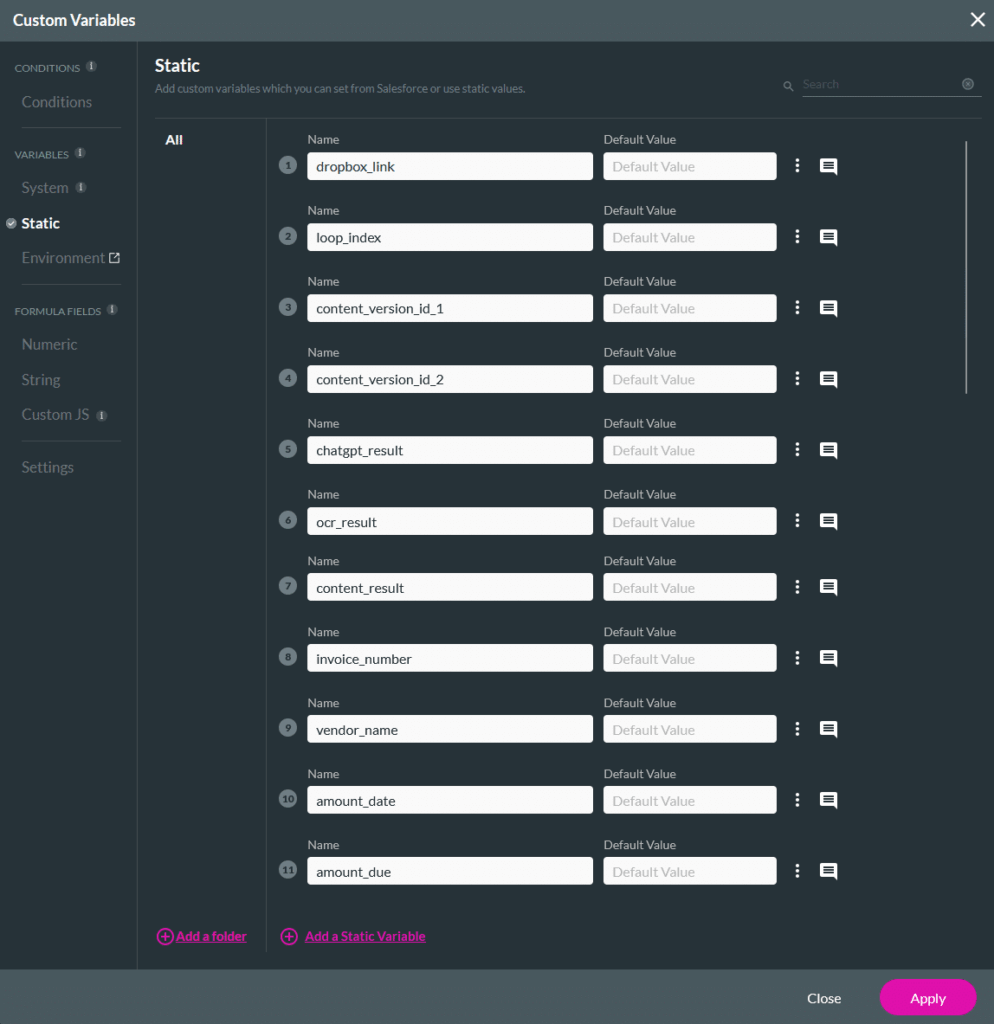Click comment icon for chatgpt_result row
This screenshot has height=1024, width=994.
click(x=828, y=451)
